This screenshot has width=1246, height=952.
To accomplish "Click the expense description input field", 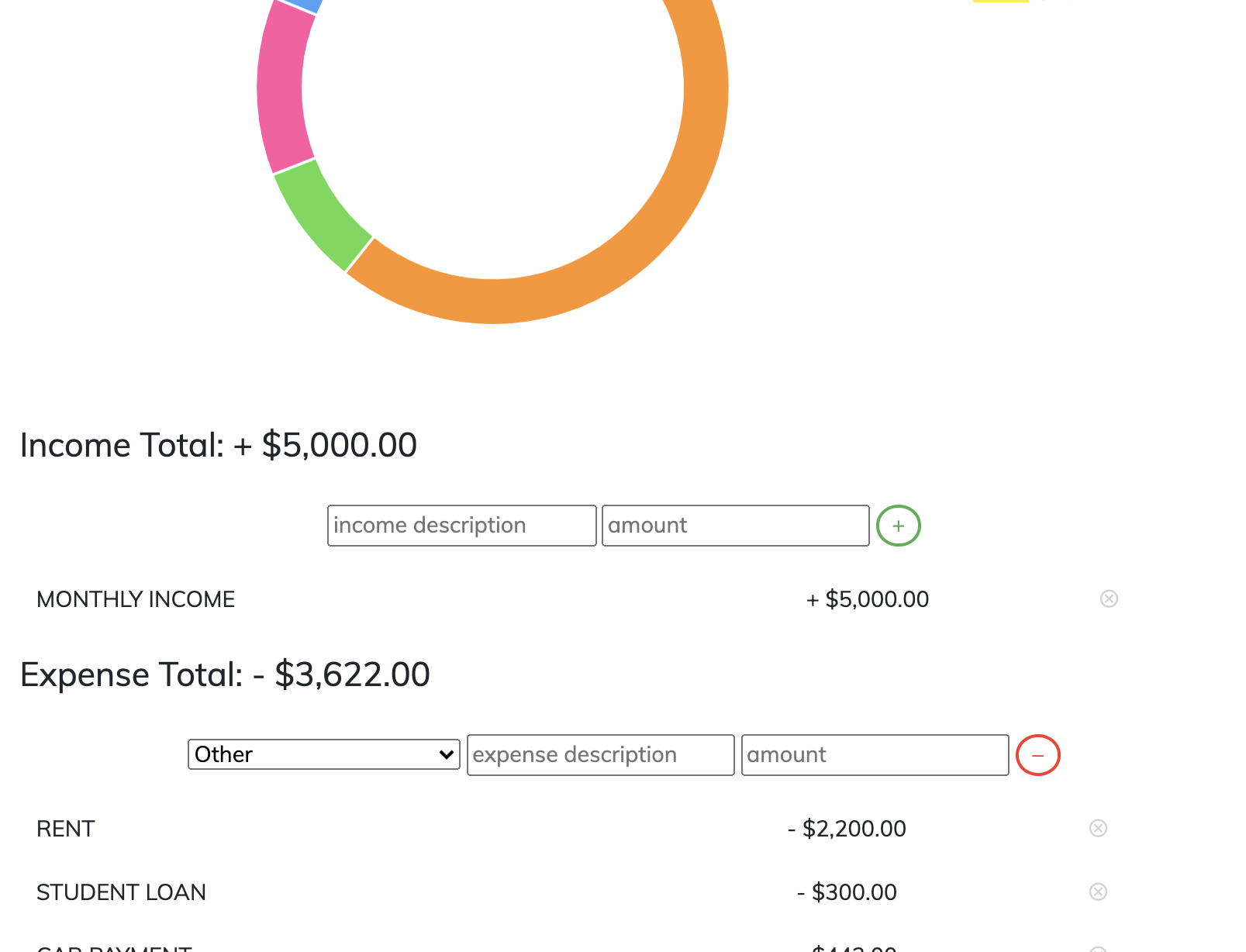I will pyautogui.click(x=600, y=754).
